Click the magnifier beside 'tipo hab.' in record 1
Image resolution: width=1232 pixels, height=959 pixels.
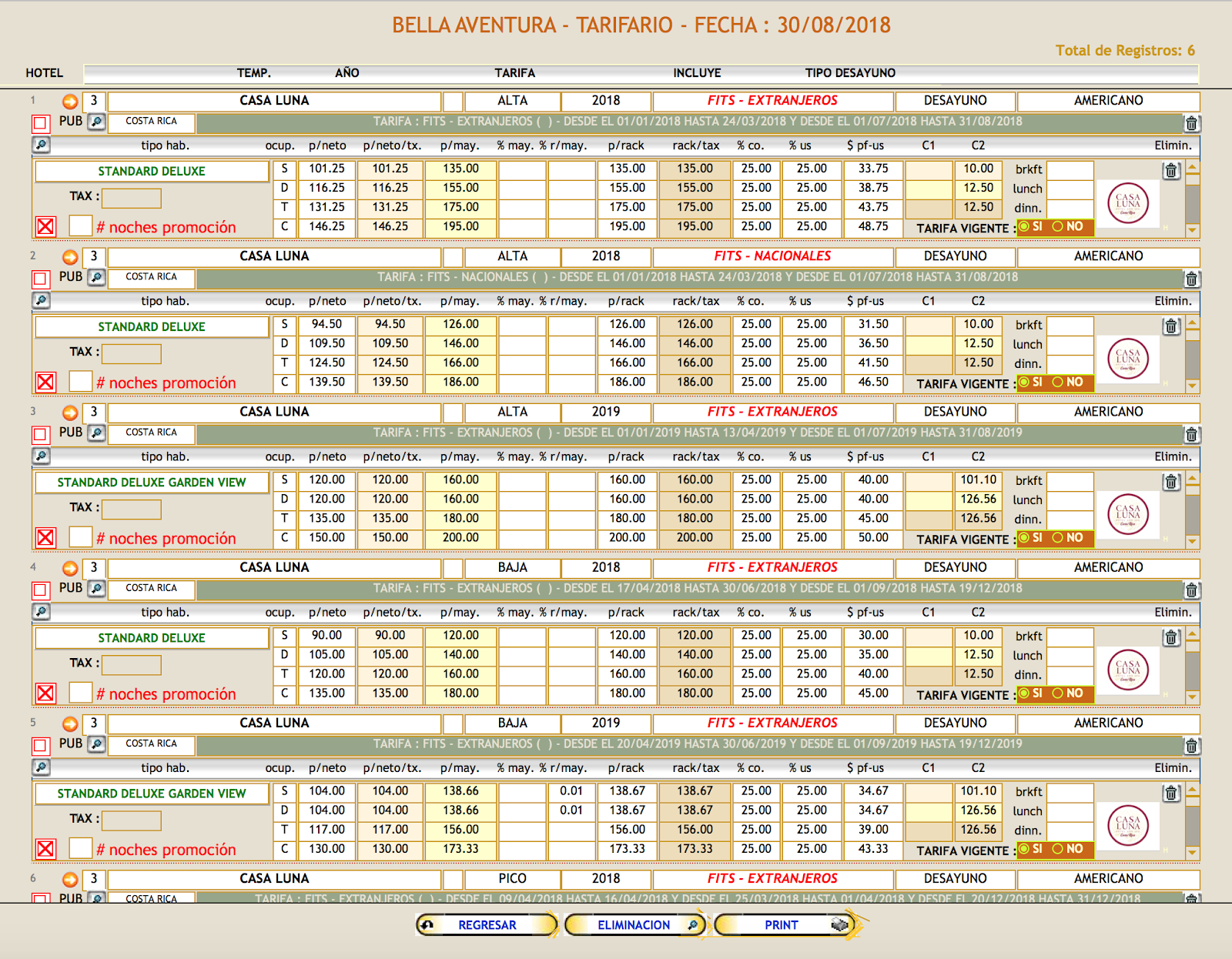[42, 145]
